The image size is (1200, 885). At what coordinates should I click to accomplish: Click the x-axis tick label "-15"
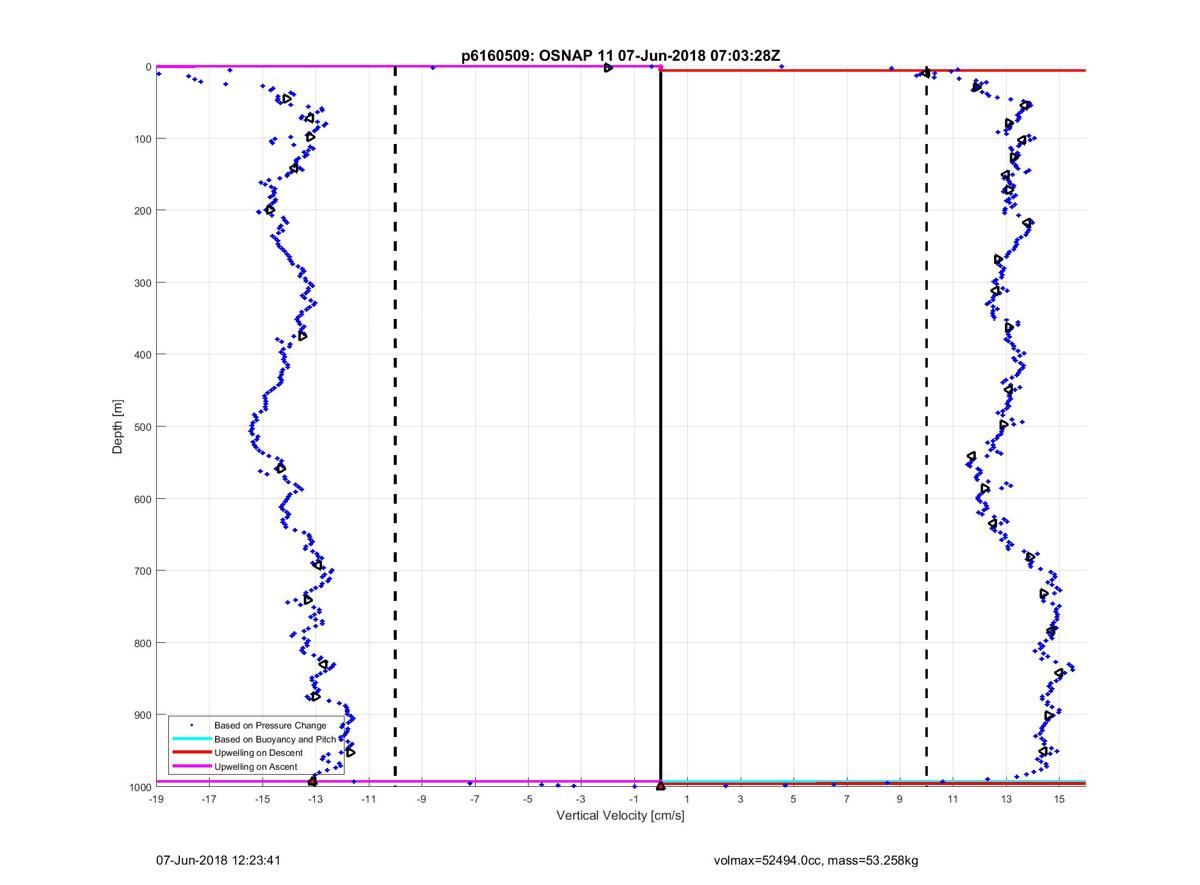click(262, 799)
